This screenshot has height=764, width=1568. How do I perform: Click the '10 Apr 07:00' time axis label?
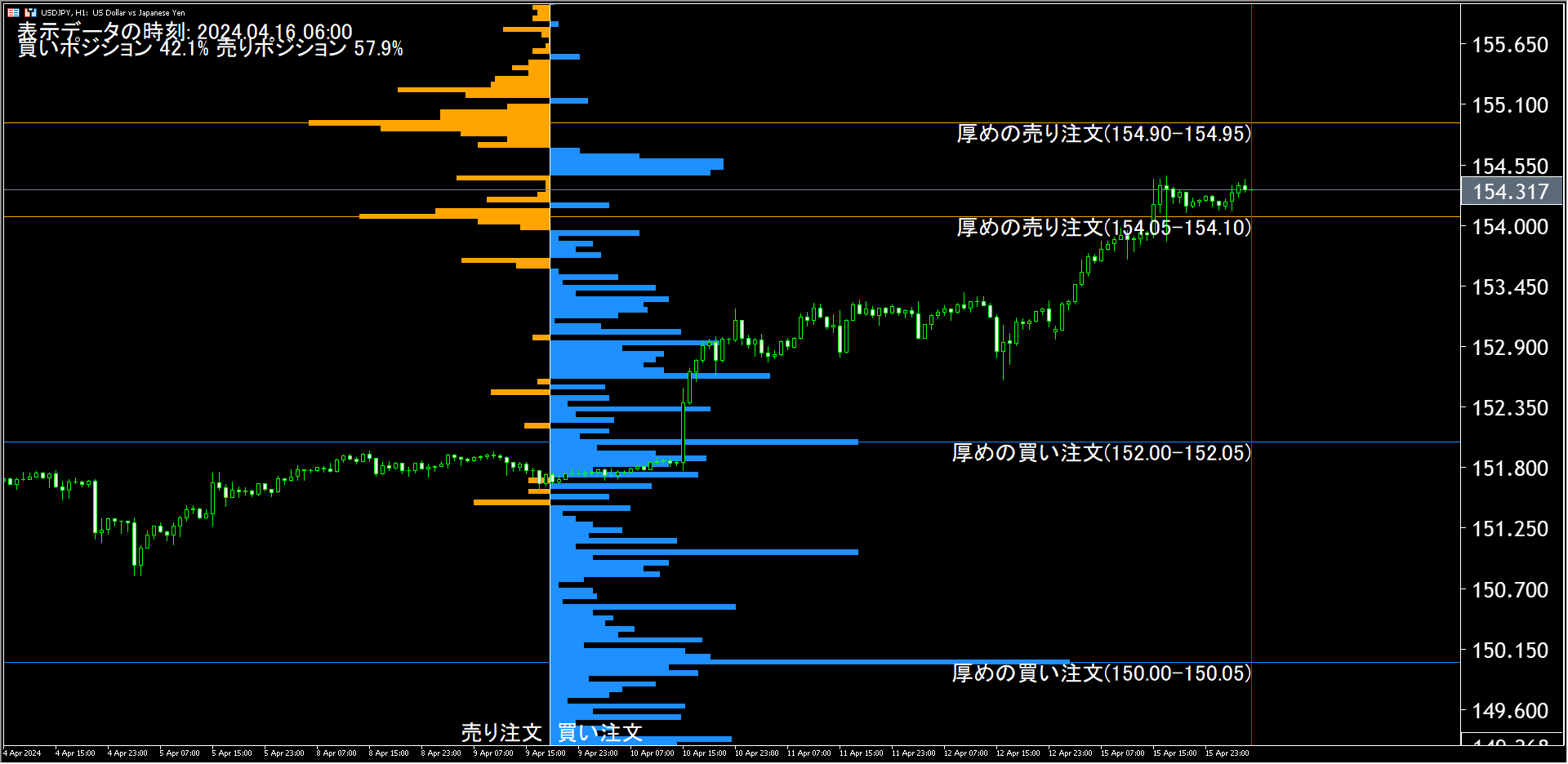652,753
